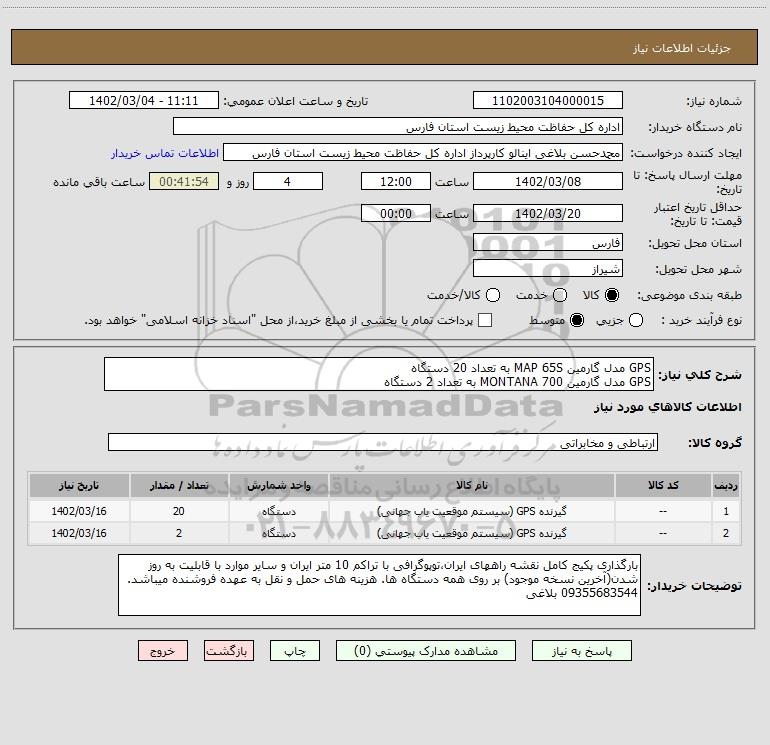Click row number 2 cell
770x745 pixels.
[726, 533]
